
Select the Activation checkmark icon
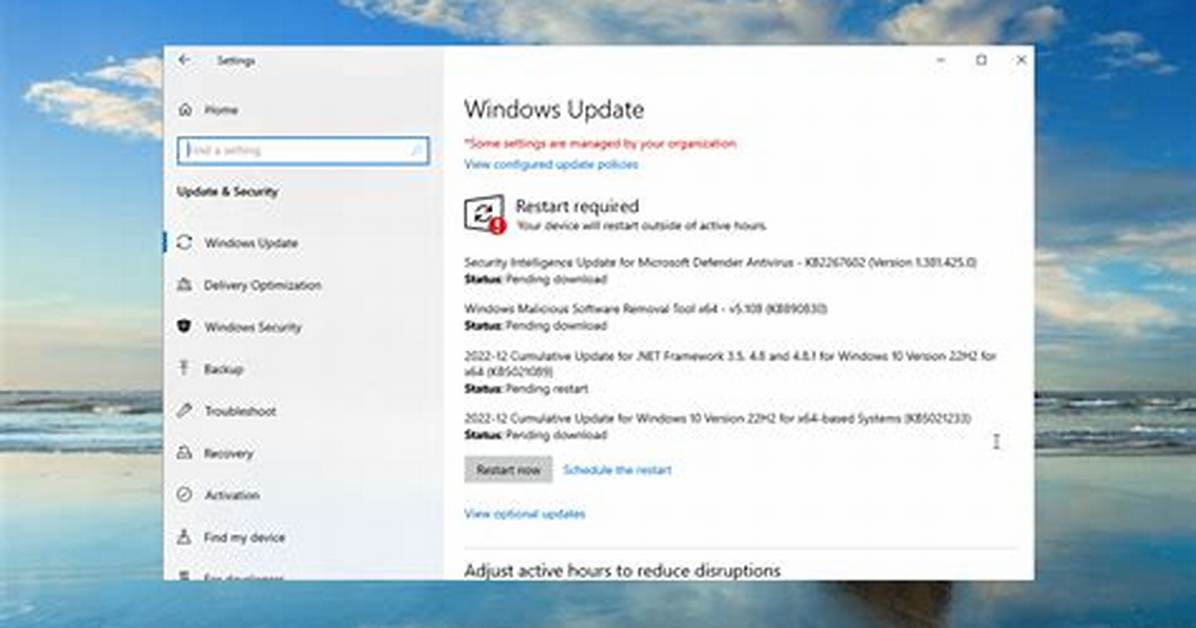tap(185, 494)
